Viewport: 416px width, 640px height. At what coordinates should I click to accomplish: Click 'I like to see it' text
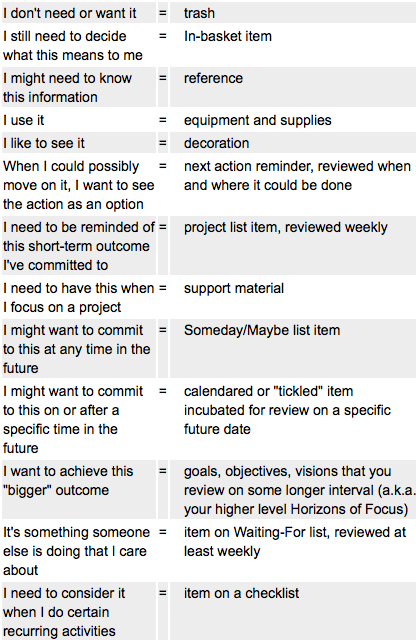coord(44,143)
